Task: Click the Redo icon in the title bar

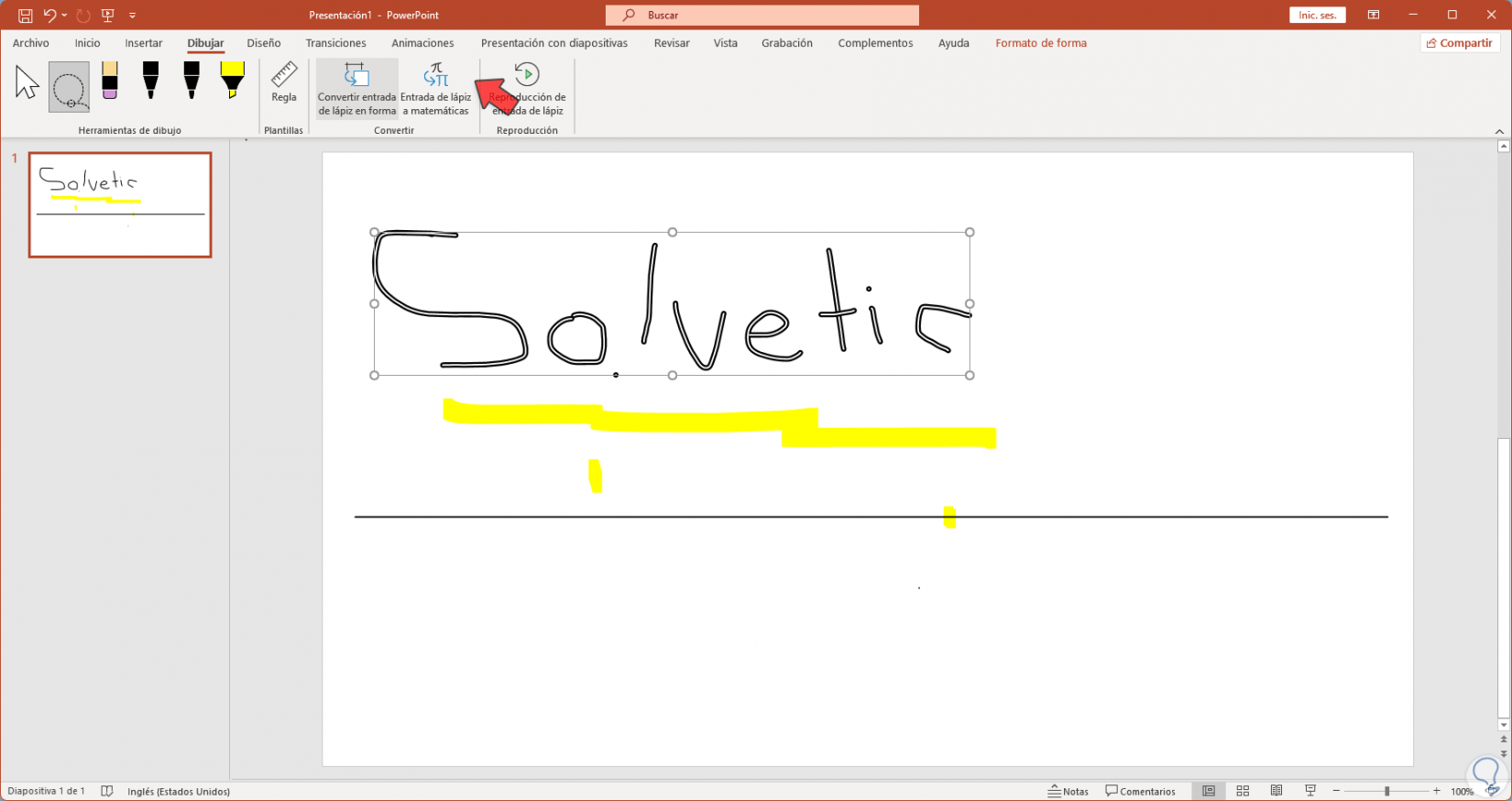Action: pyautogui.click(x=83, y=16)
